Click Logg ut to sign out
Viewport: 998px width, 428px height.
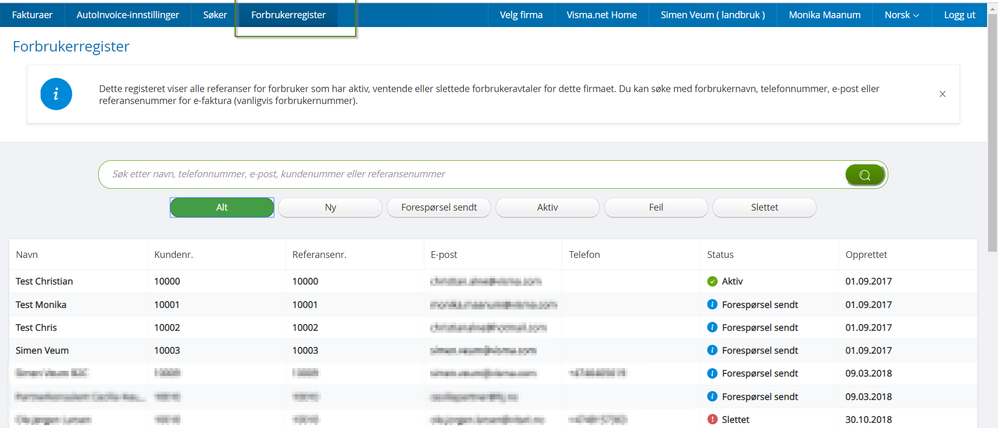point(960,15)
